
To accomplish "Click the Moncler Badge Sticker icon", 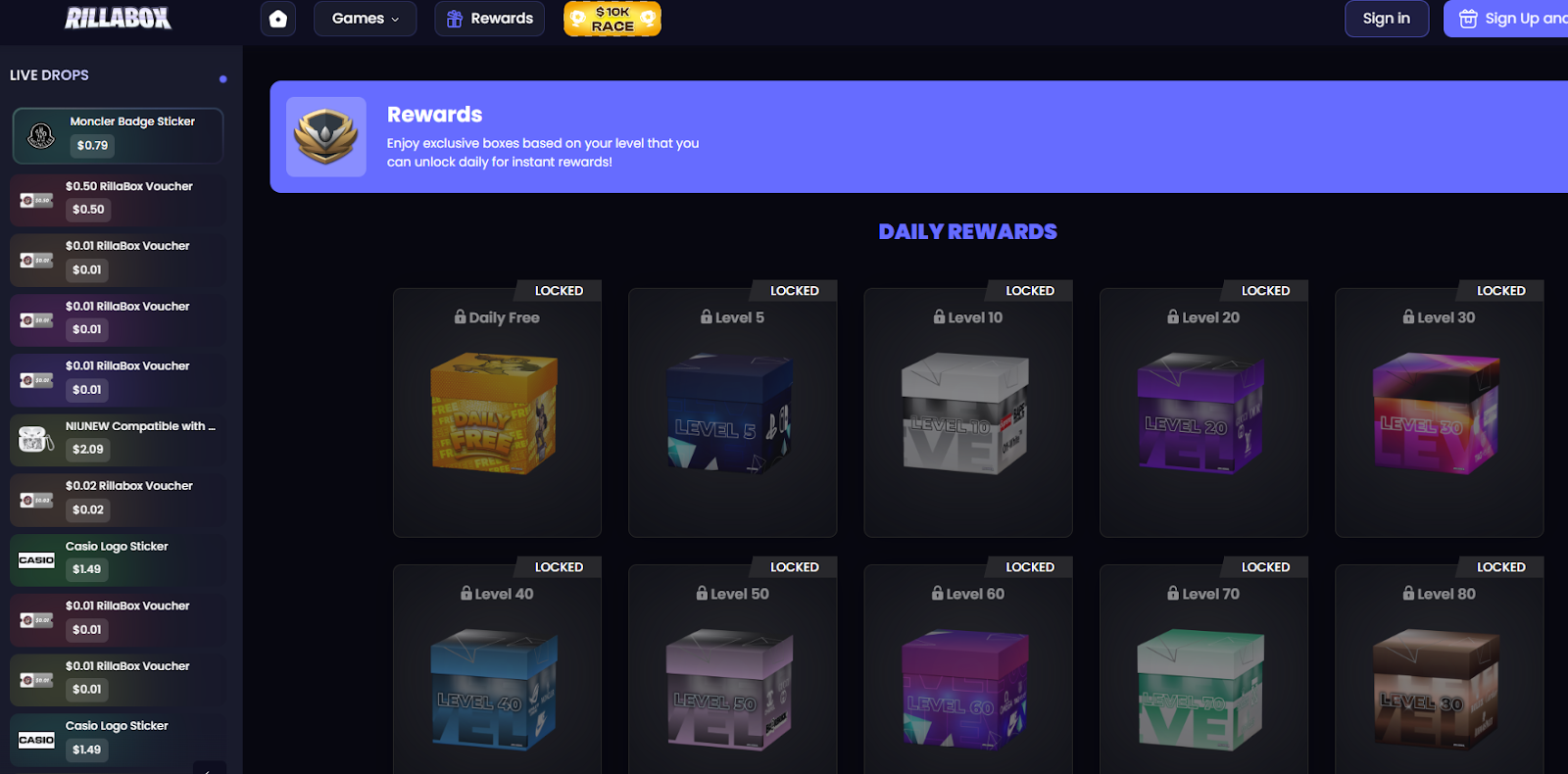I will pos(40,135).
